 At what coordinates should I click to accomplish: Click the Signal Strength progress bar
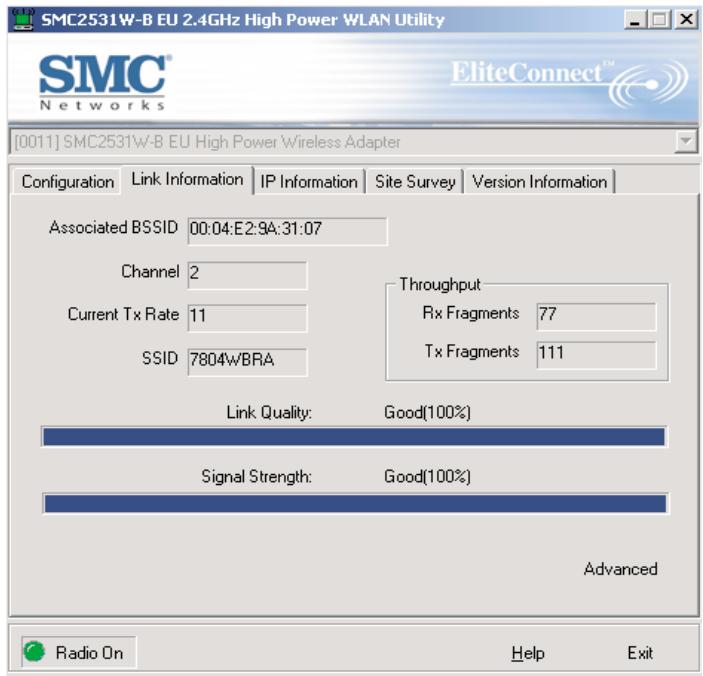tap(355, 503)
